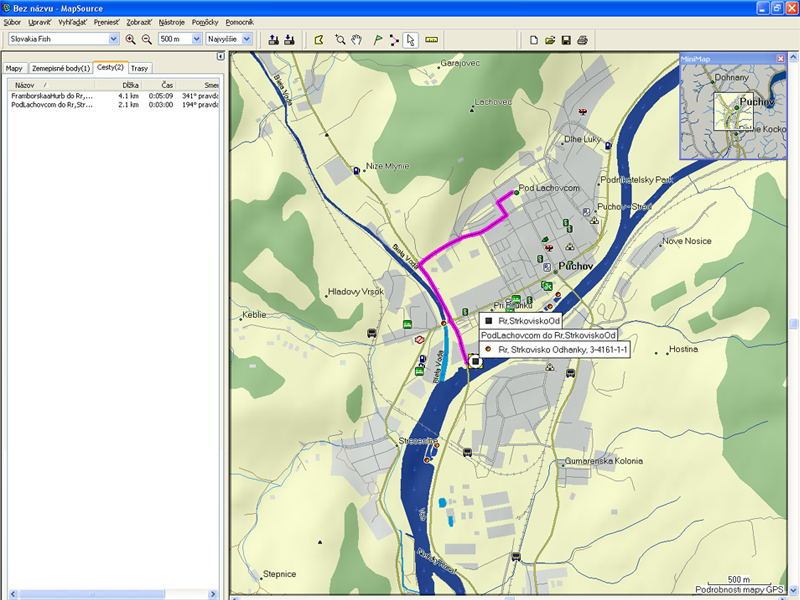Viewport: 800px width, 600px height.
Task: Click the zoom in magnifier icon
Action: 131,39
